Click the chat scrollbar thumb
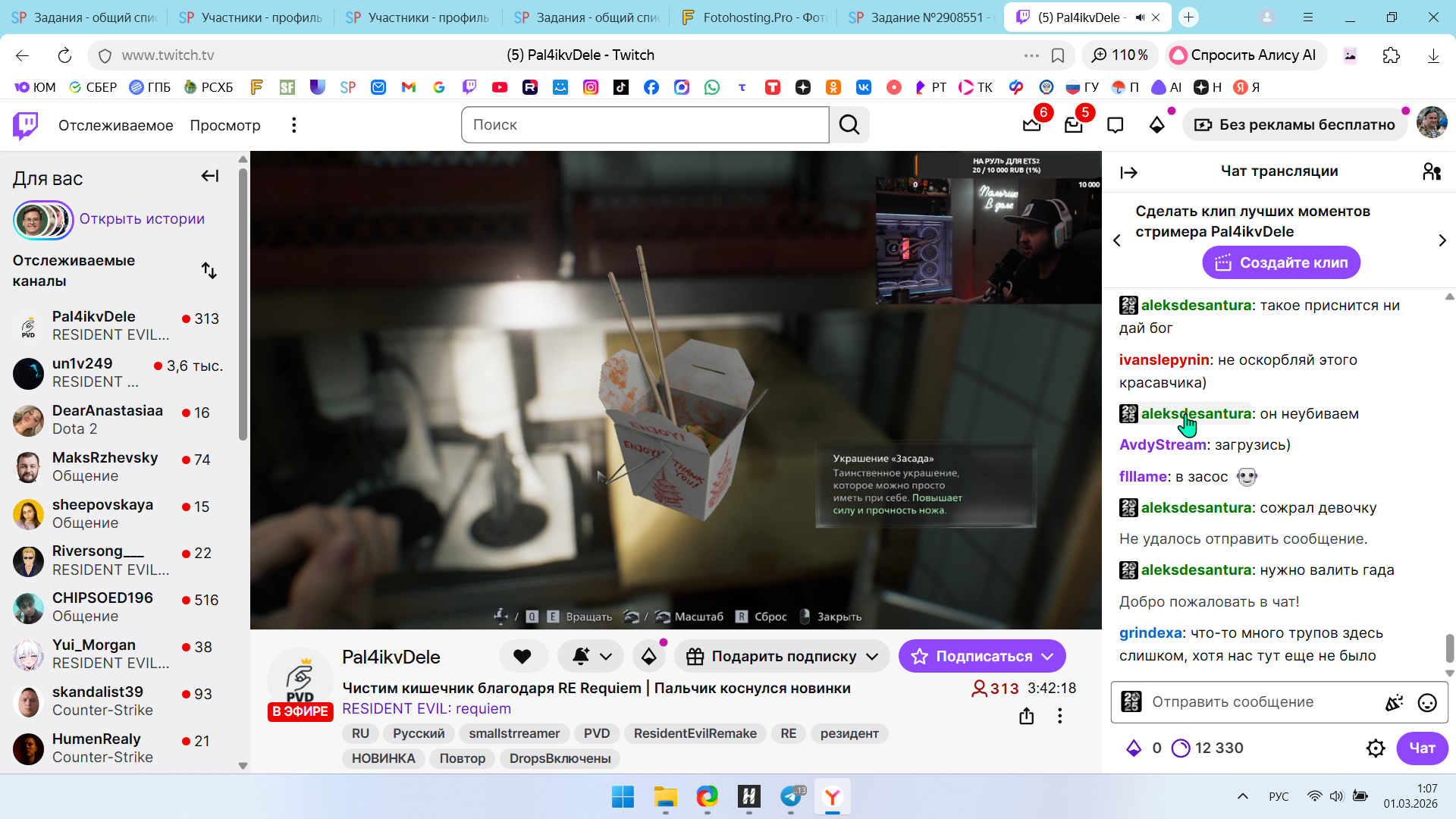The width and height of the screenshot is (1456, 819). click(x=1449, y=648)
